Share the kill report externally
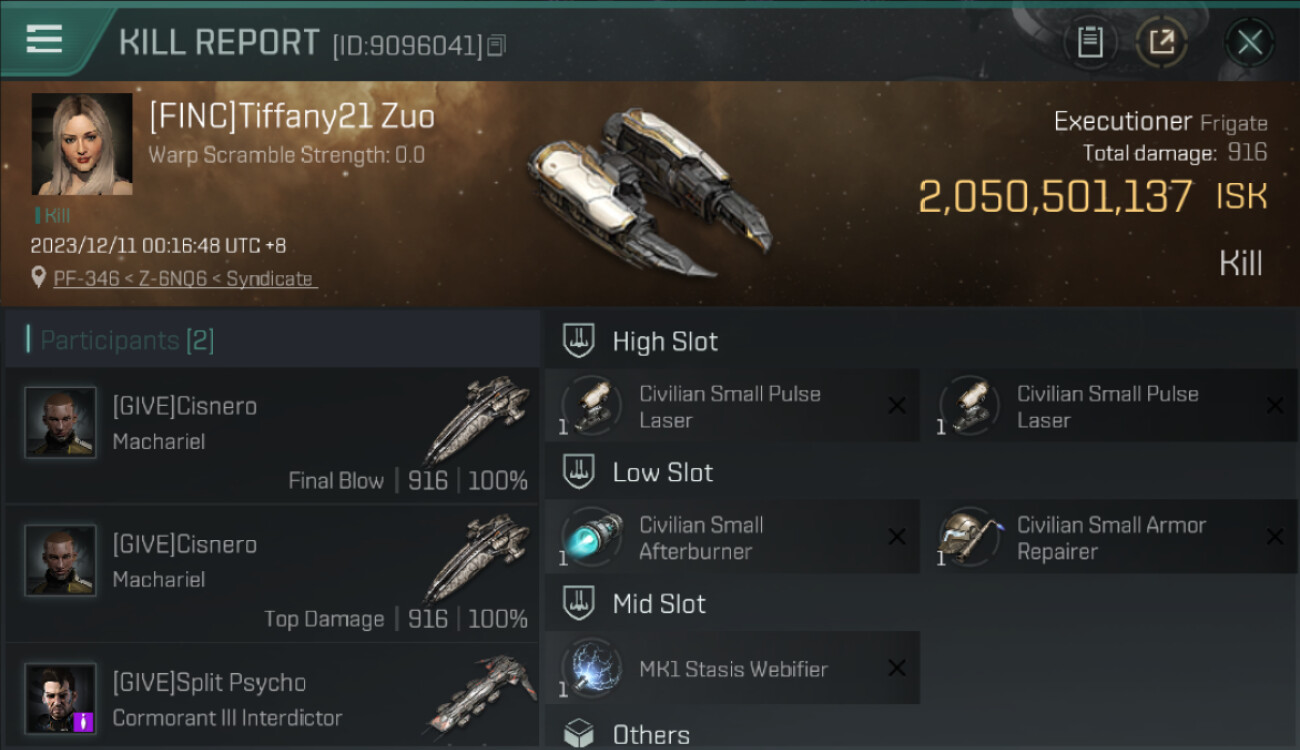 1162,43
